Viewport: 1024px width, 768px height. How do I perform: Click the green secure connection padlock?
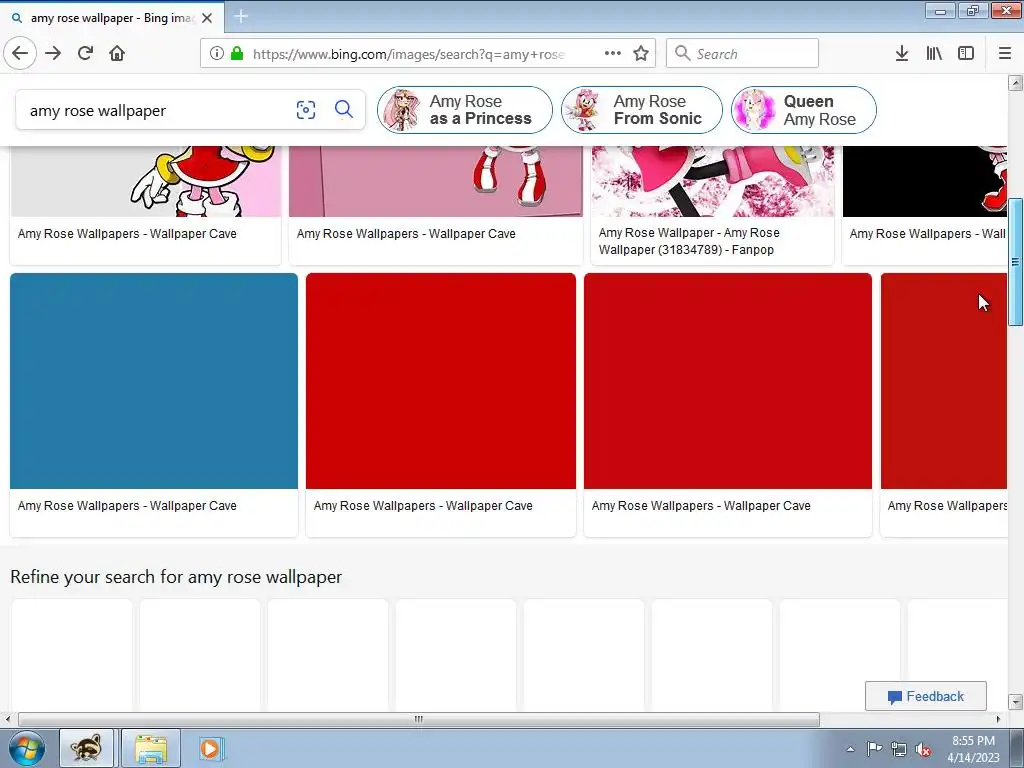(x=237, y=53)
